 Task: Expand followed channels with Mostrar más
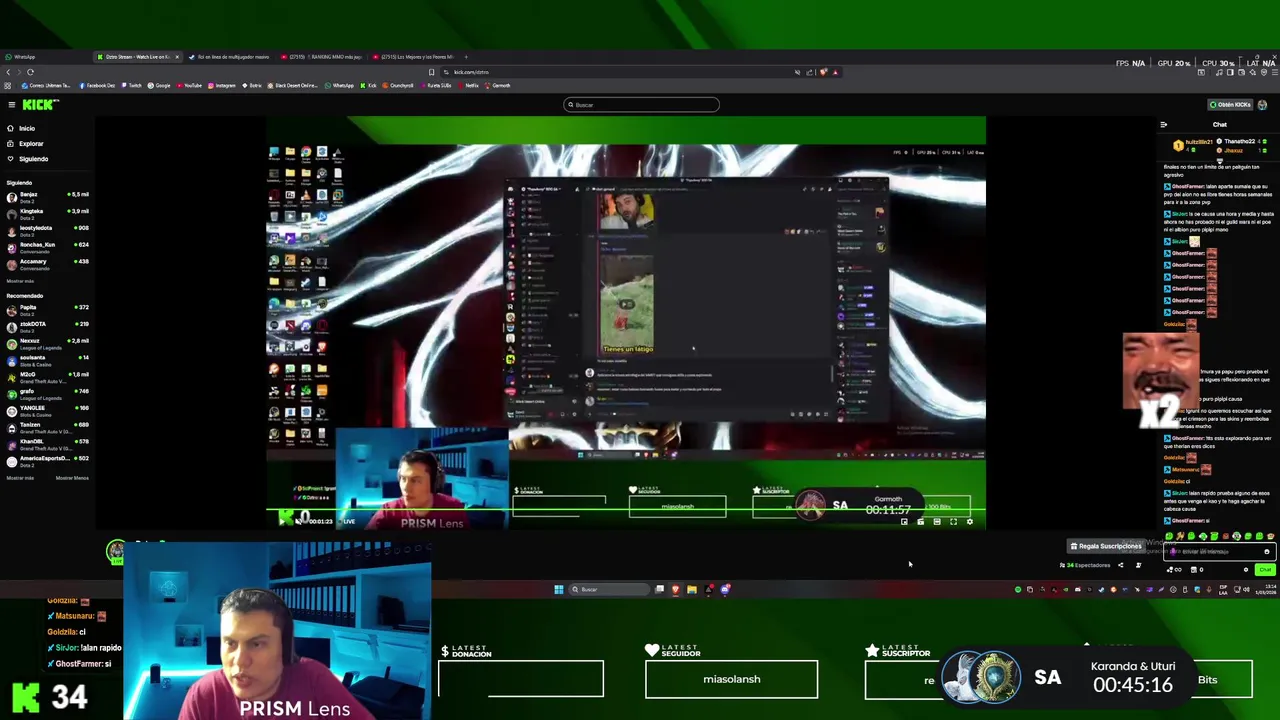click(20, 281)
